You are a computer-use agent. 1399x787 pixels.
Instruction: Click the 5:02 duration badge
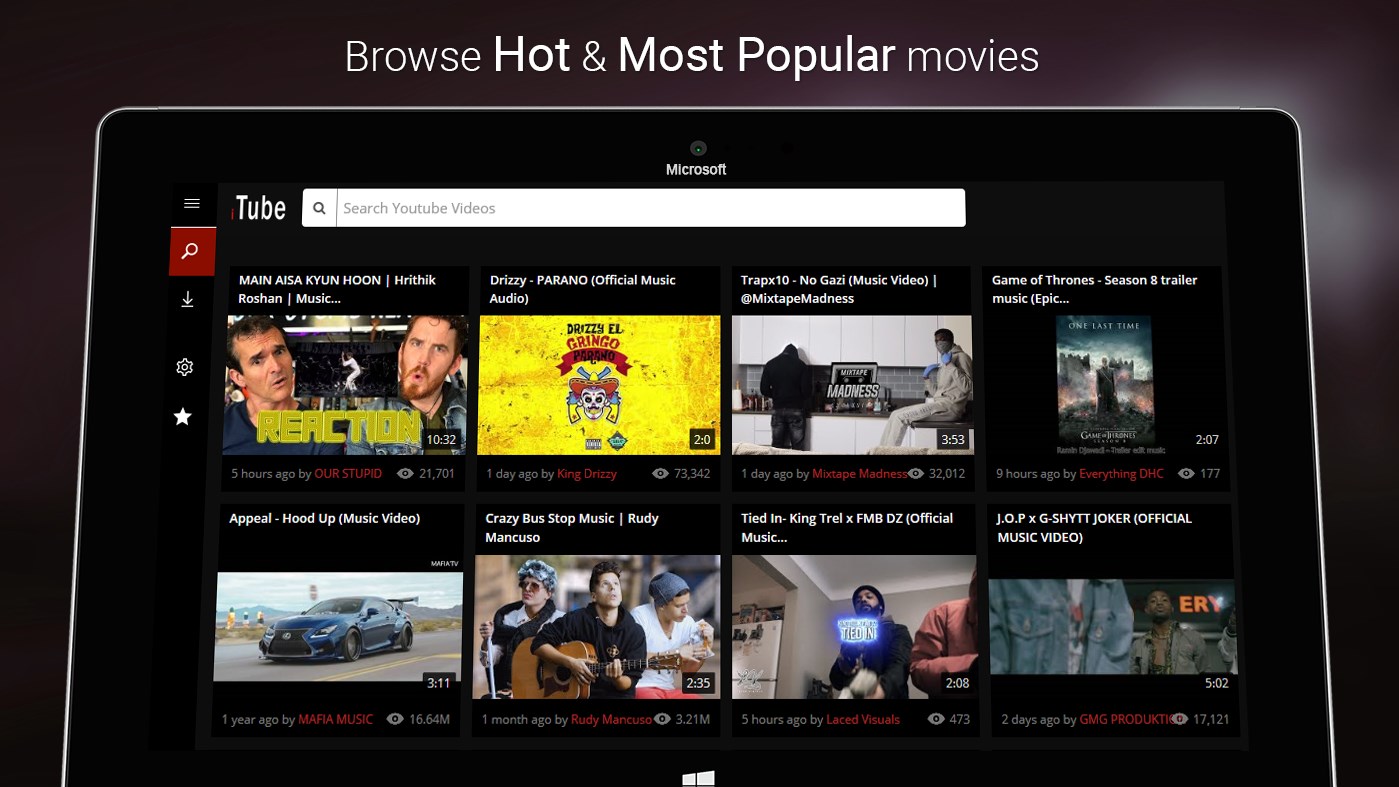tap(1216, 683)
